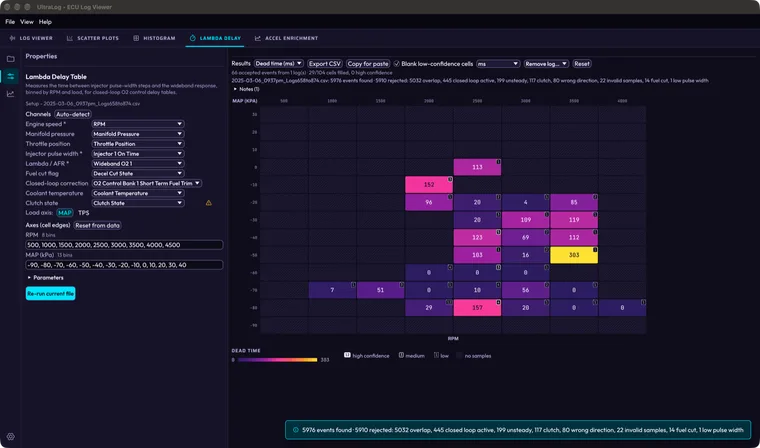Click the low confidence legend badge
Screen dimensions: 760x448
pos(436,355)
